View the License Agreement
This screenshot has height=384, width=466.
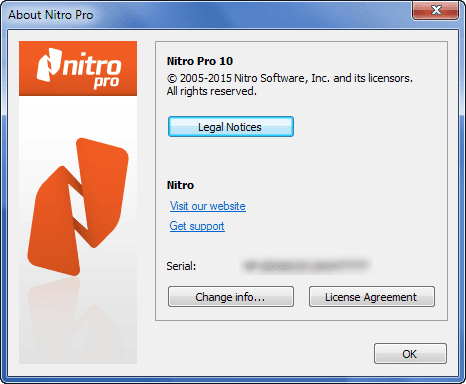tap(372, 297)
